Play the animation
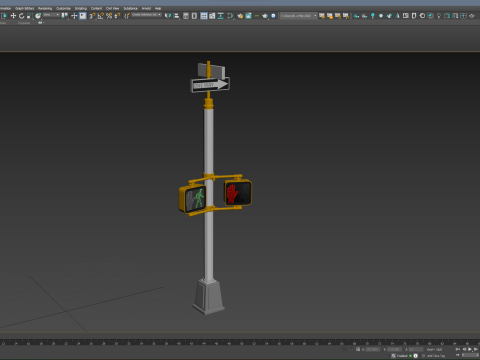The width and height of the screenshot is (480, 360). pyautogui.click(x=470, y=349)
